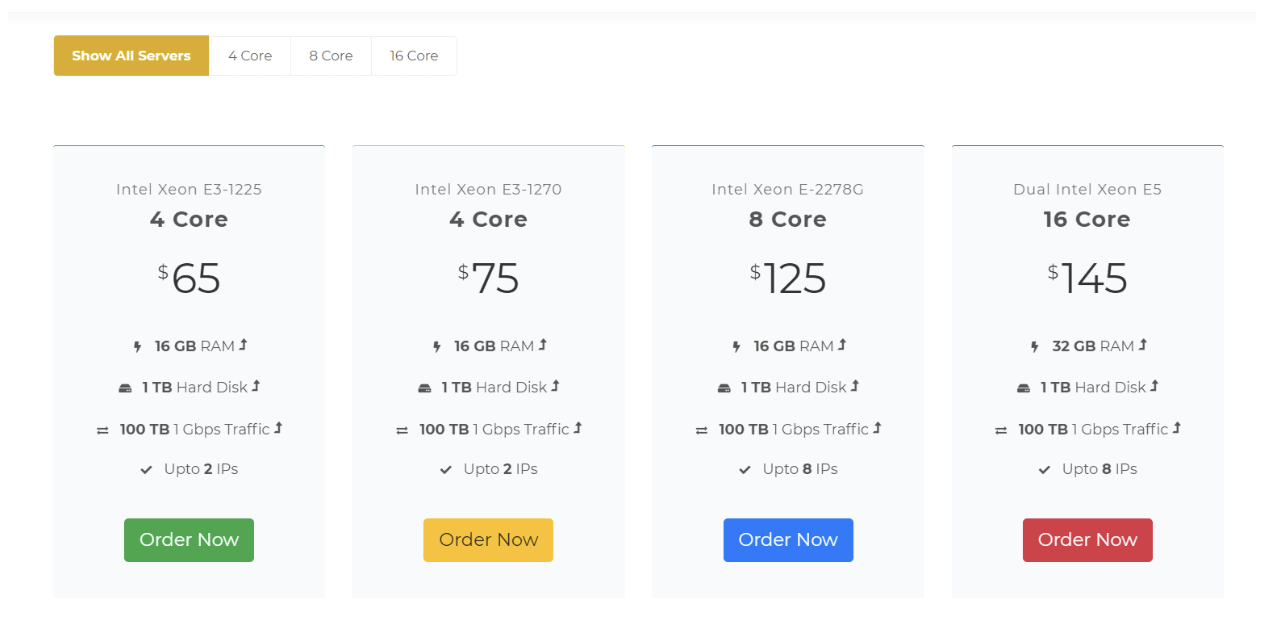Click RAM upgrade arrow on E3-1225 card
Image resolution: width=1264 pixels, height=624 pixels.
click(243, 345)
